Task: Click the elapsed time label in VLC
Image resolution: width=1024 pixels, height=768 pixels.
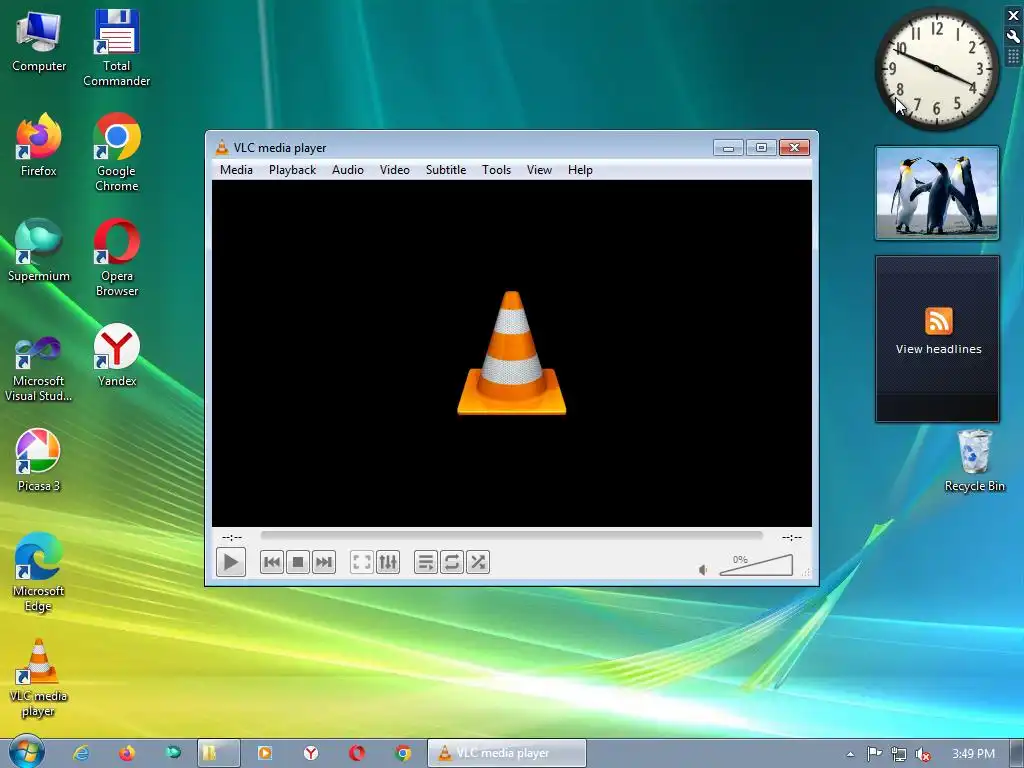Action: point(232,537)
